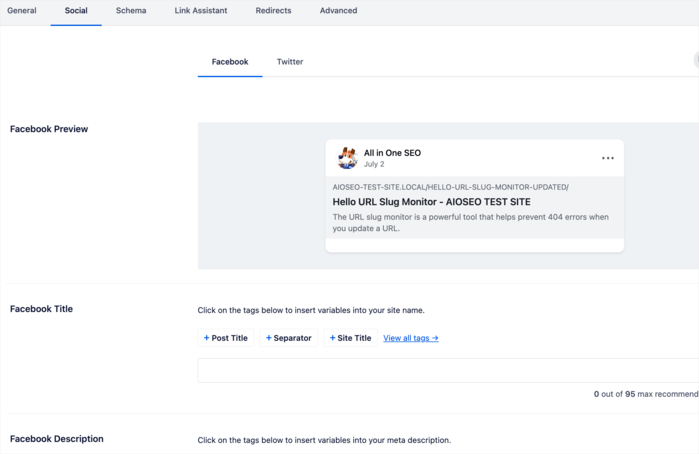
Task: Open the General tab
Action: [x=22, y=11]
